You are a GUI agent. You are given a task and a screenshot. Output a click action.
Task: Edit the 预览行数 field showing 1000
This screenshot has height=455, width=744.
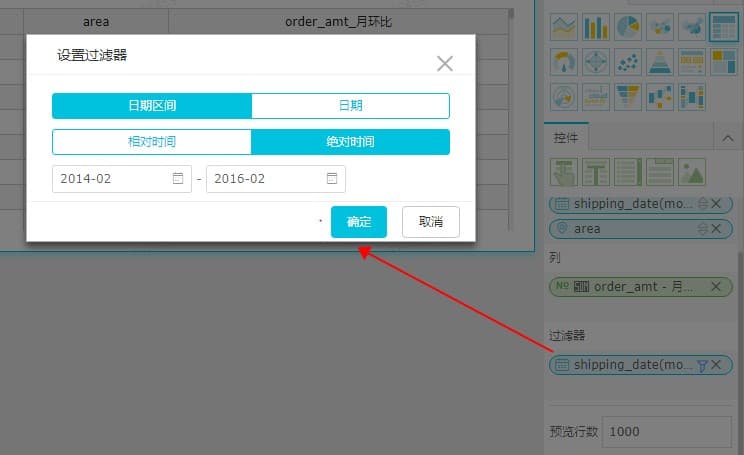[x=667, y=432]
